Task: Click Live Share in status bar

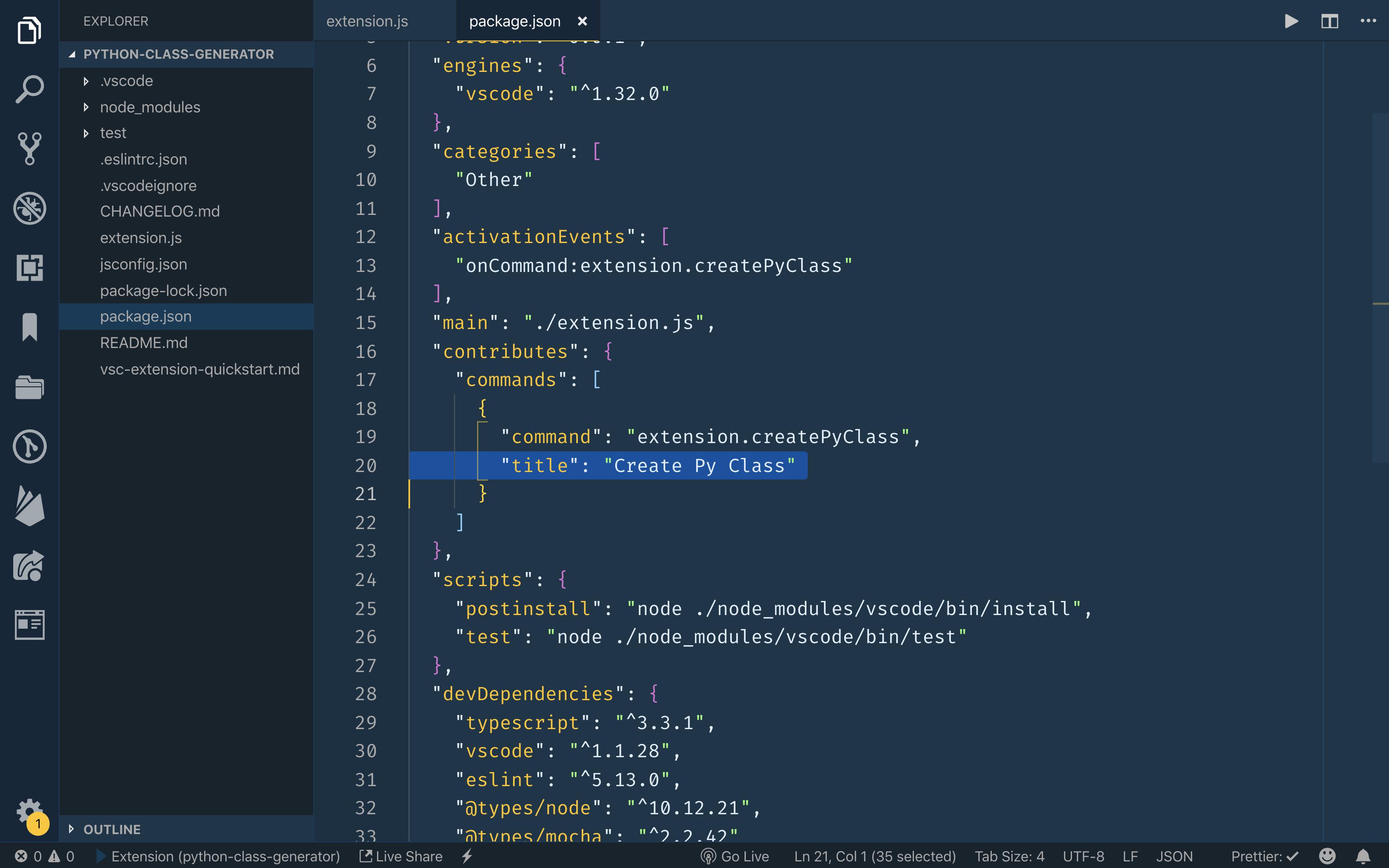Action: (401, 856)
